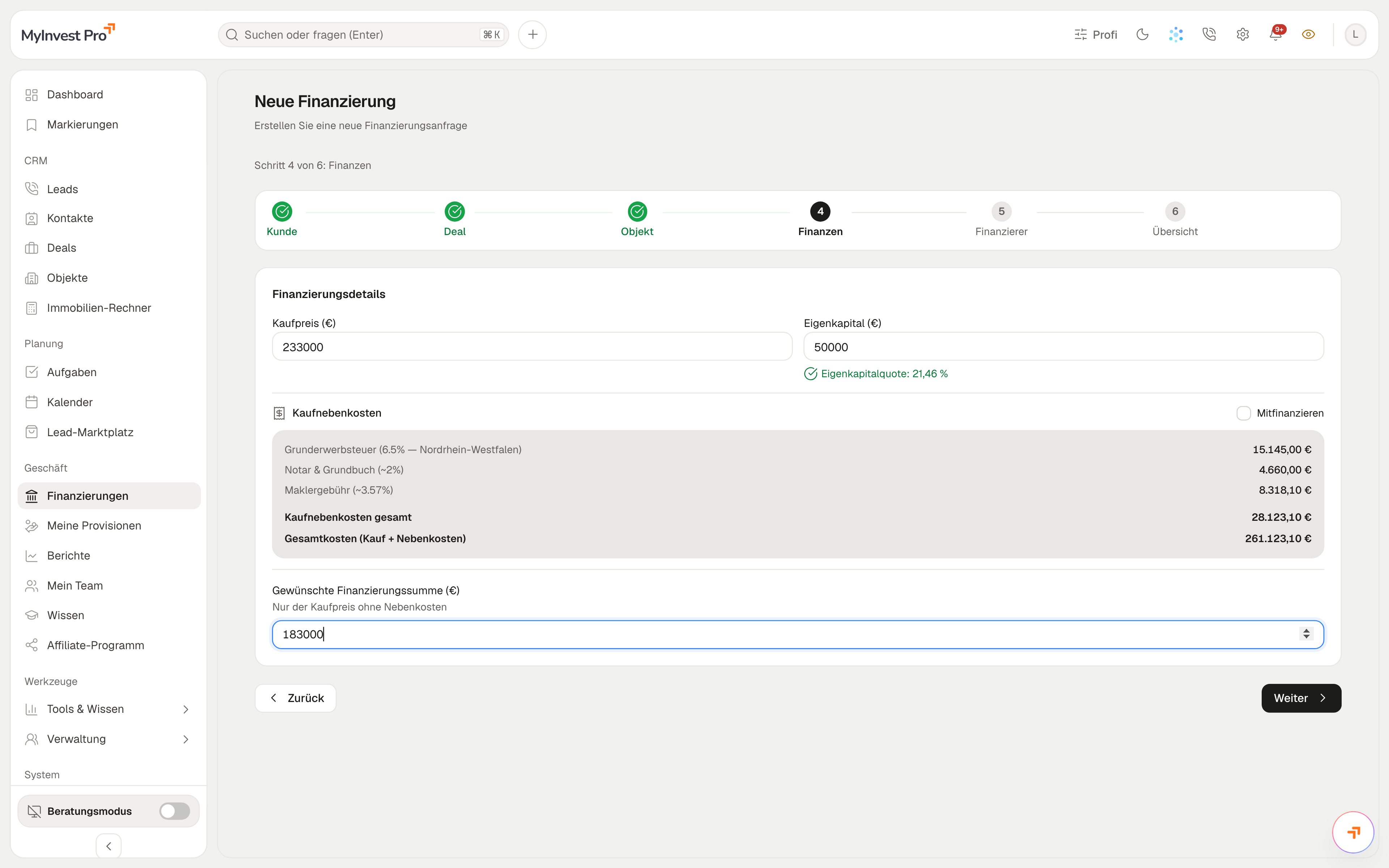Go to completed Kunde step
Screen dimensions: 1389x868
point(282,219)
